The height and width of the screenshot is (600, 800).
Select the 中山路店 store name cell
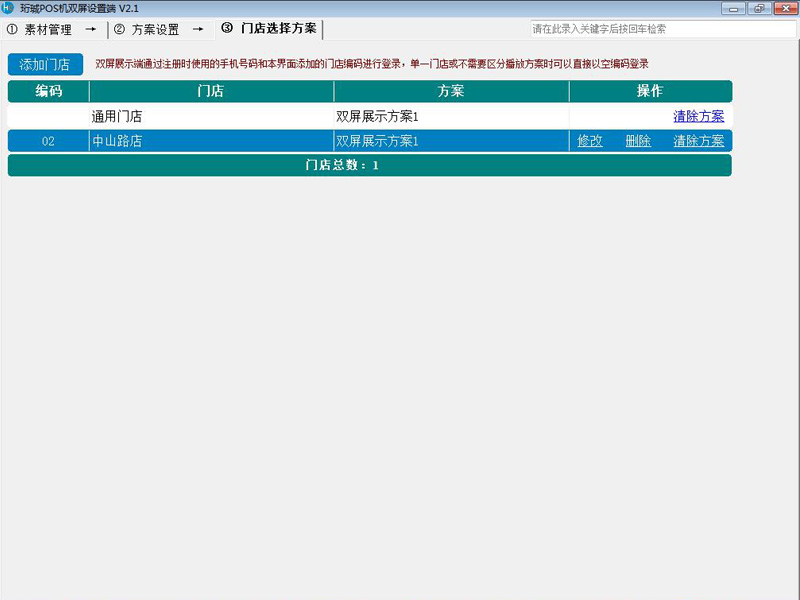click(211, 141)
